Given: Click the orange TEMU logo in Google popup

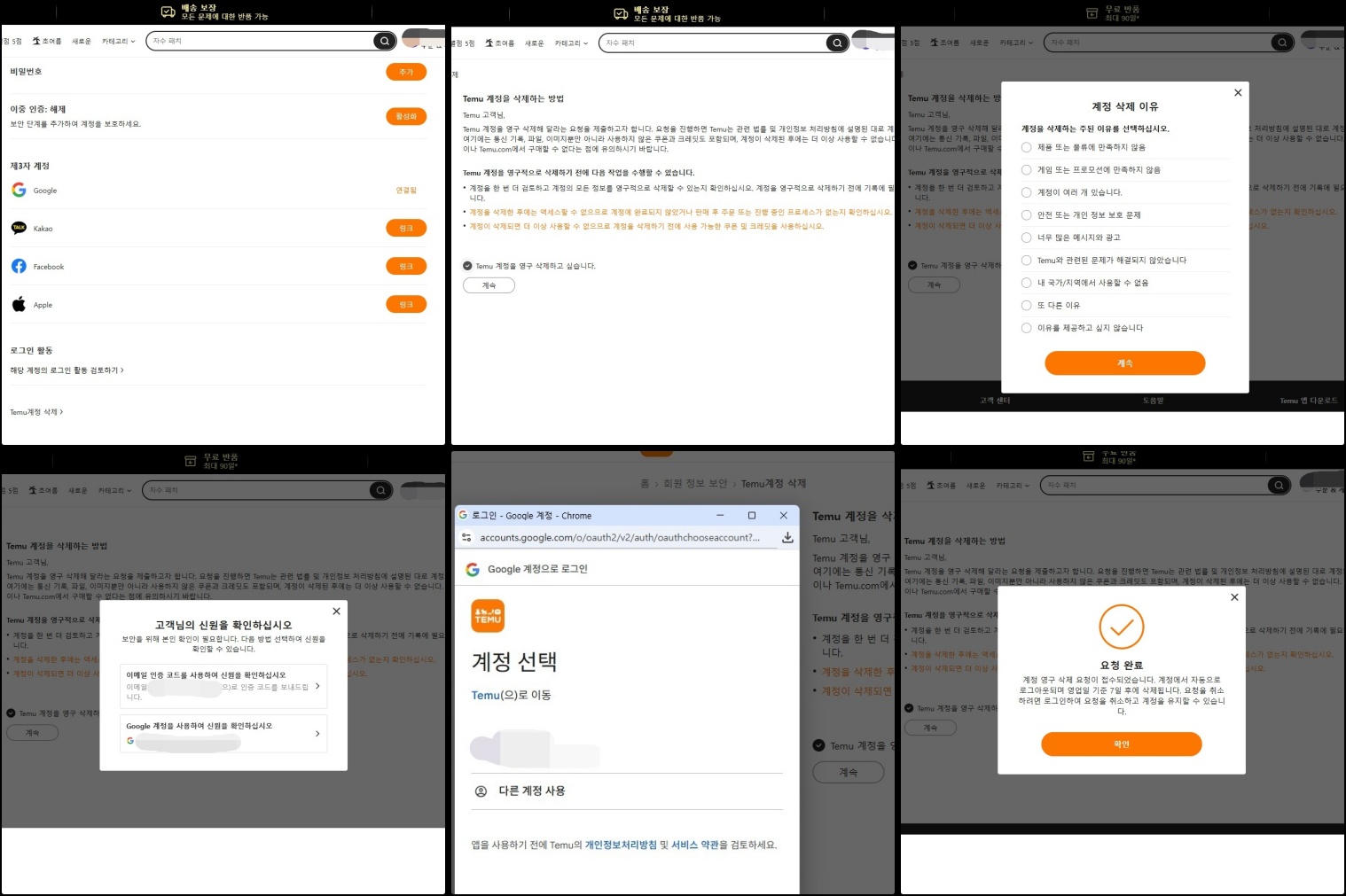Looking at the screenshot, I should 488,616.
